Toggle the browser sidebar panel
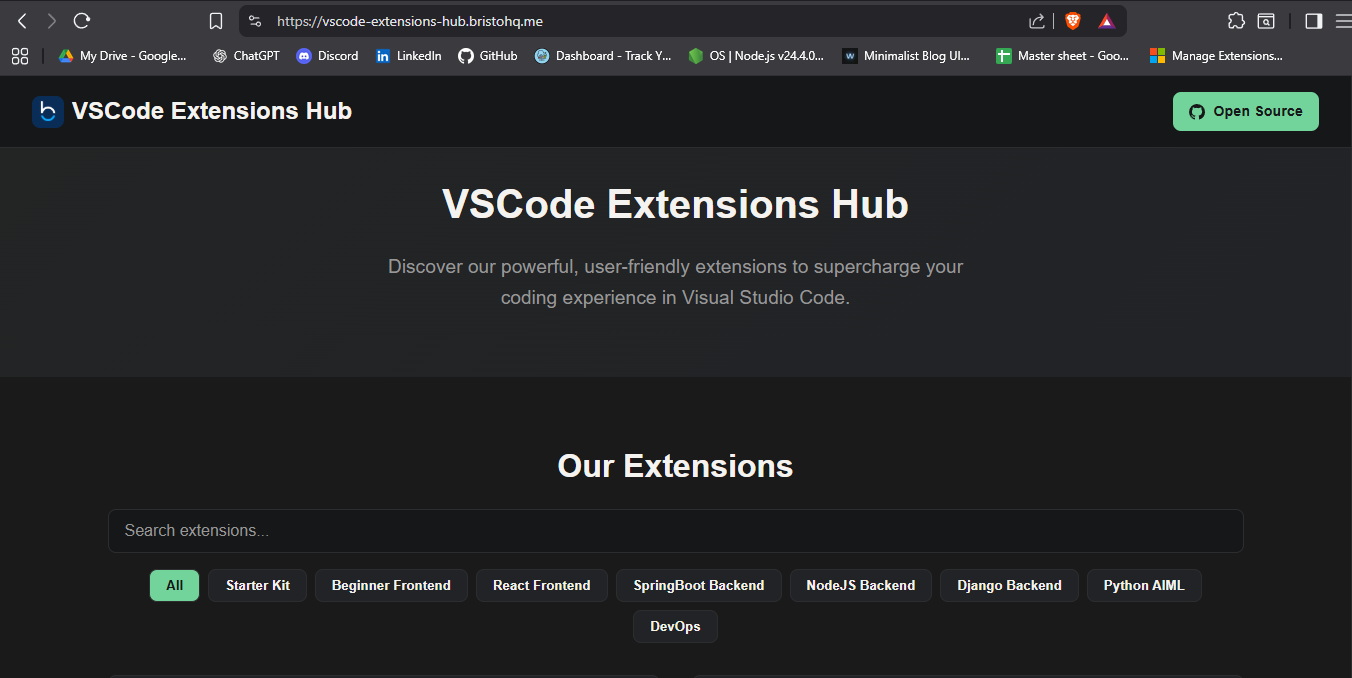The width and height of the screenshot is (1352, 678). tap(1311, 20)
